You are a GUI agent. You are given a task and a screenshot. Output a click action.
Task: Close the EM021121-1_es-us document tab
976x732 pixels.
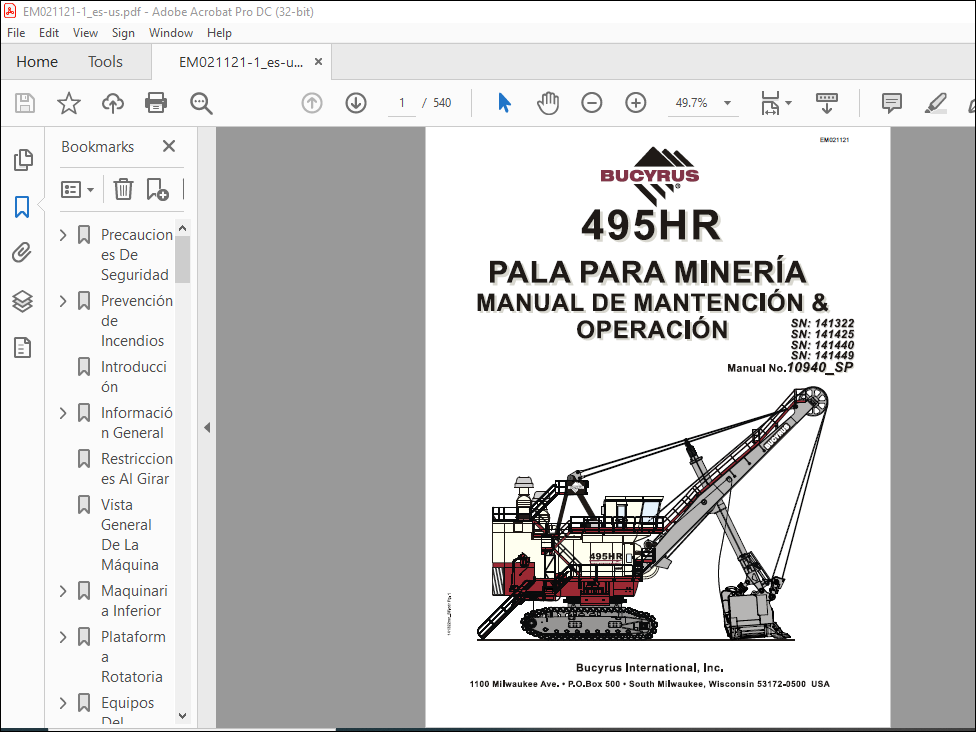point(318,62)
